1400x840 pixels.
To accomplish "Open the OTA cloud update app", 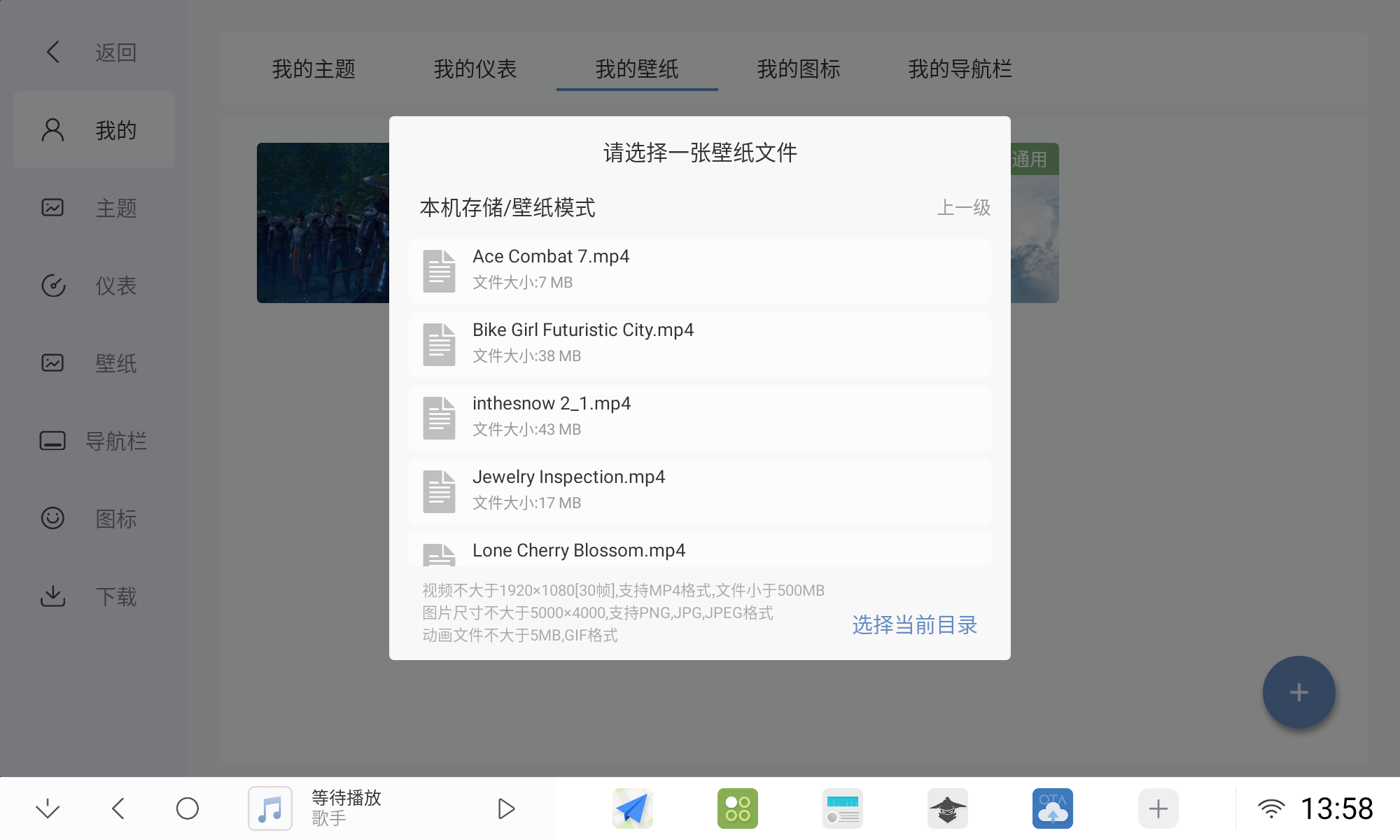I will click(x=1053, y=808).
